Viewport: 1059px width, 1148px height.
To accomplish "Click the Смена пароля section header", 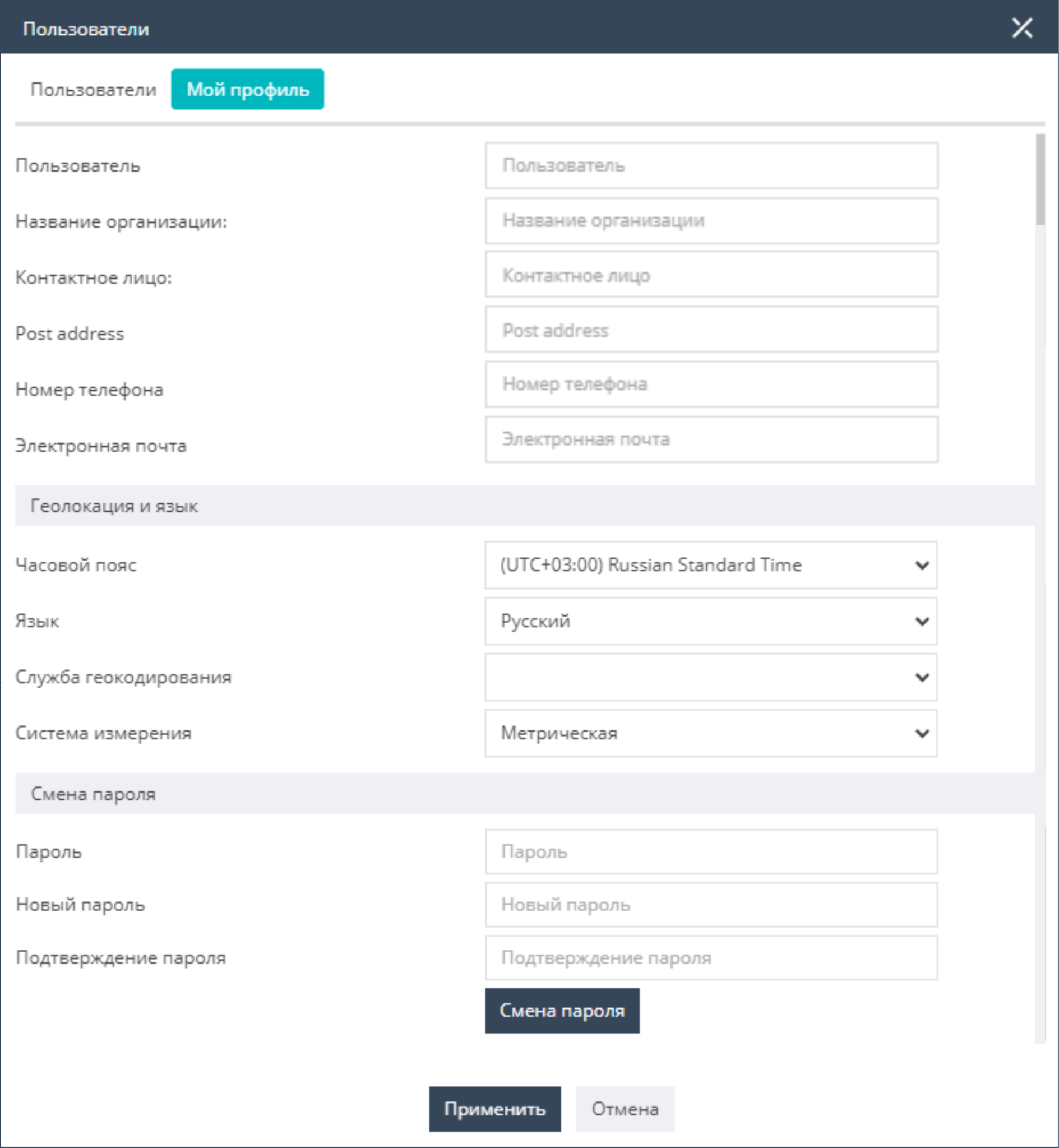I will tap(525, 793).
